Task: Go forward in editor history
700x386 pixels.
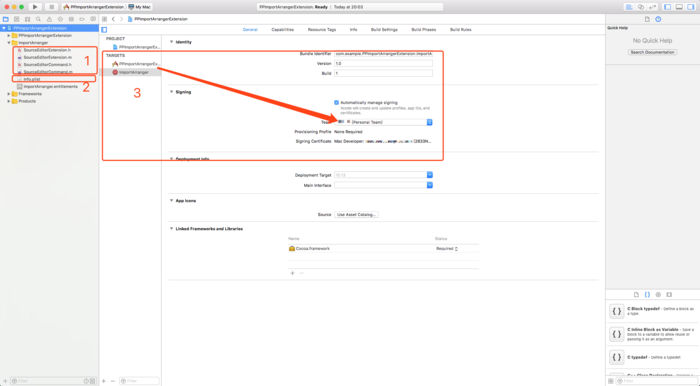Action: (x=121, y=19)
